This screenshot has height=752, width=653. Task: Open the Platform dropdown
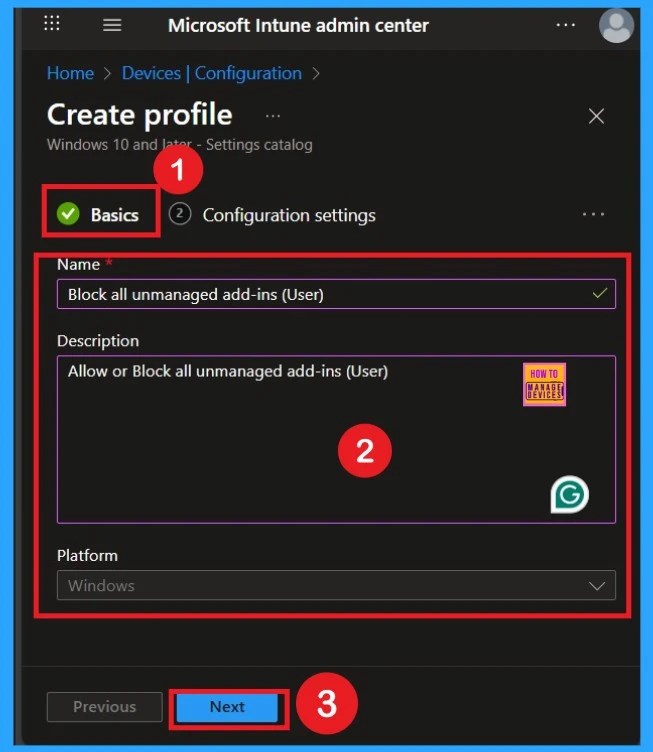click(x=336, y=585)
